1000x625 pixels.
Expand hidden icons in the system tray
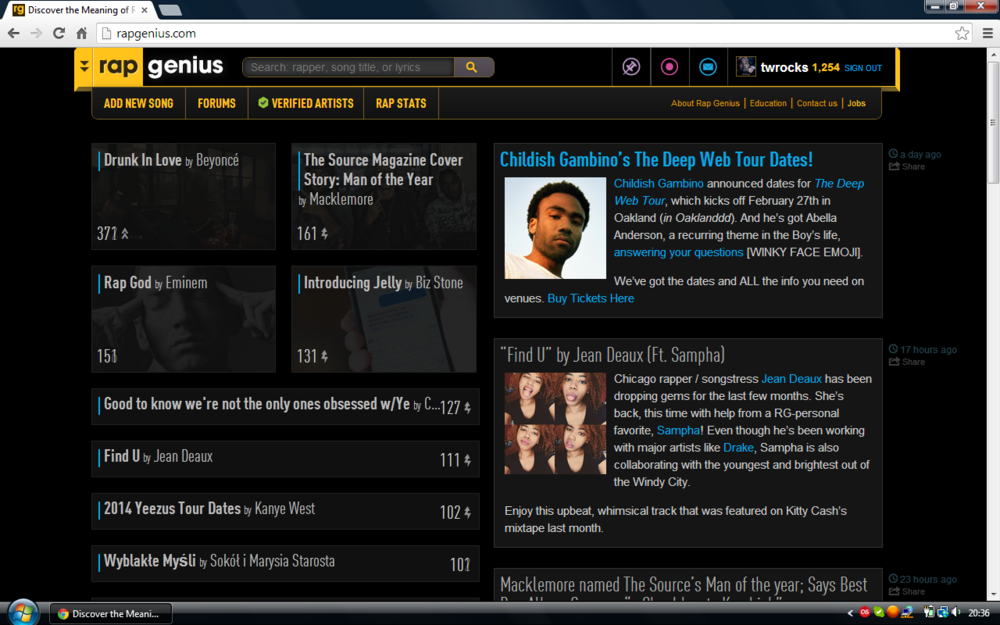tap(850, 612)
